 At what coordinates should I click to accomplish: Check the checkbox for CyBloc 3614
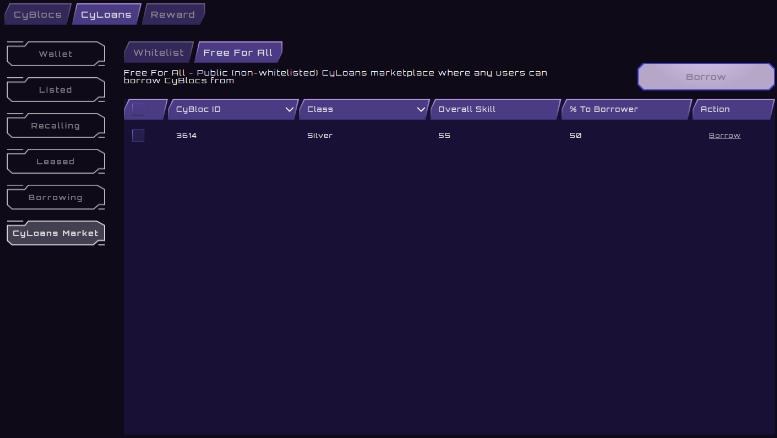[138, 135]
